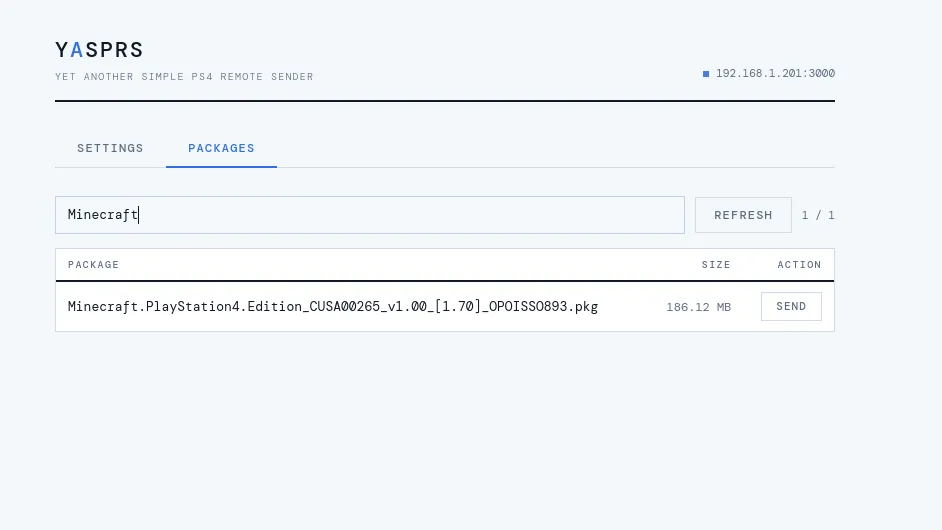Click the 192.168.1.201:3000 address text
The height and width of the screenshot is (530, 942).
(775, 73)
